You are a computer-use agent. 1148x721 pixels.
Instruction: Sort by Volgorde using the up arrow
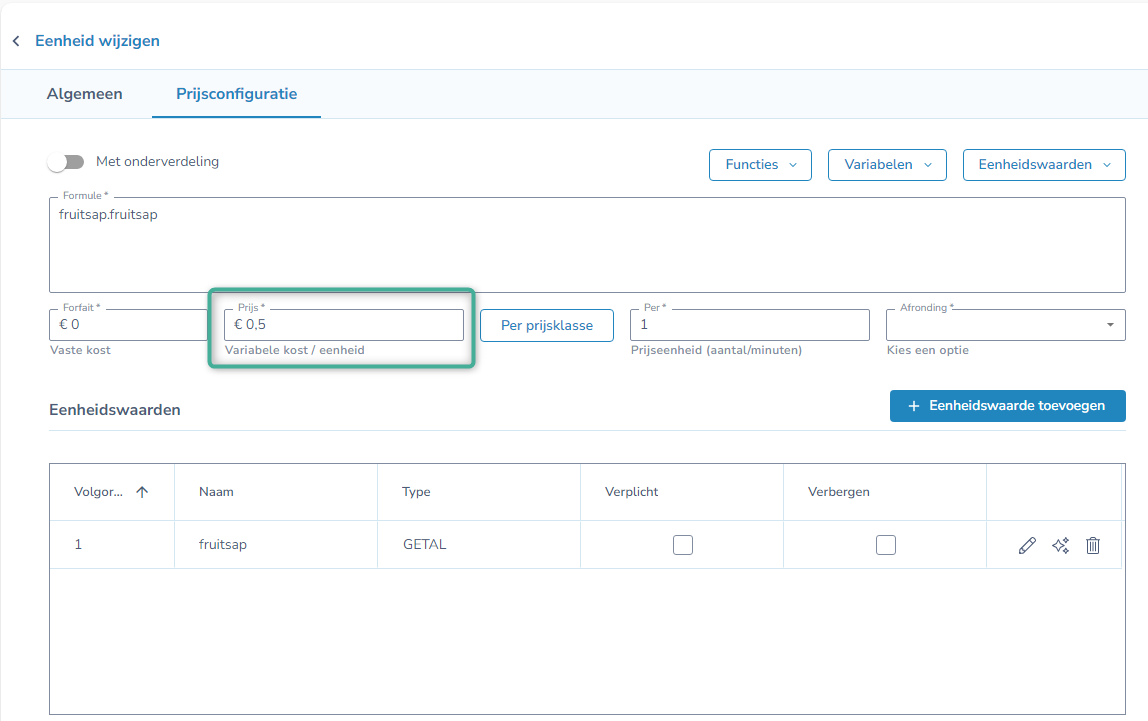[142, 492]
